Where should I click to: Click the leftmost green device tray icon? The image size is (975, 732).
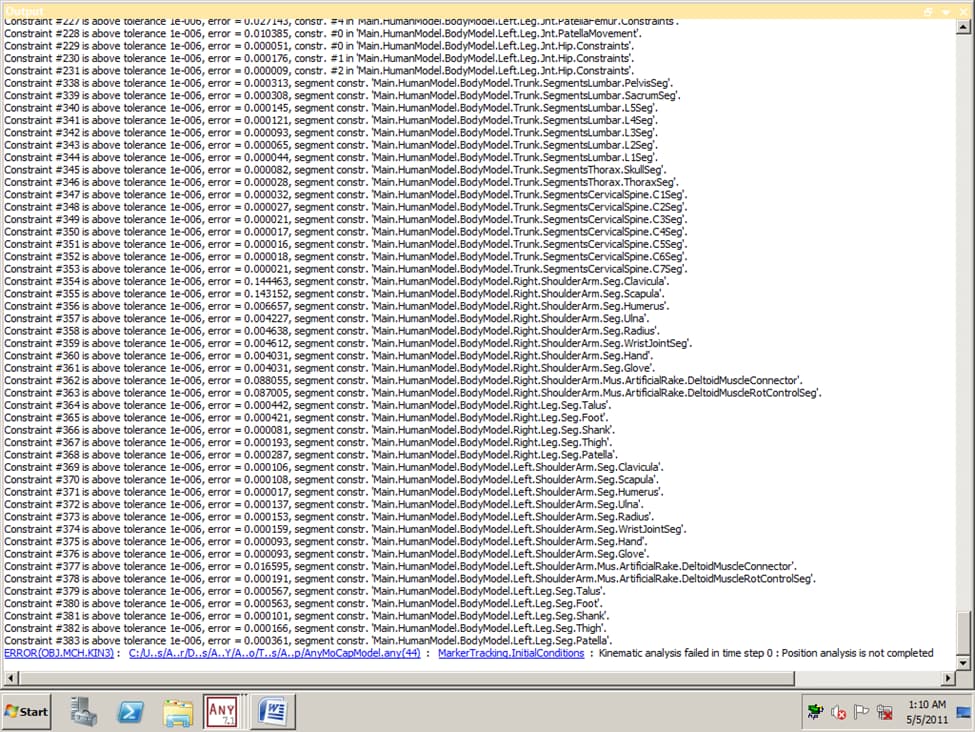pos(818,712)
